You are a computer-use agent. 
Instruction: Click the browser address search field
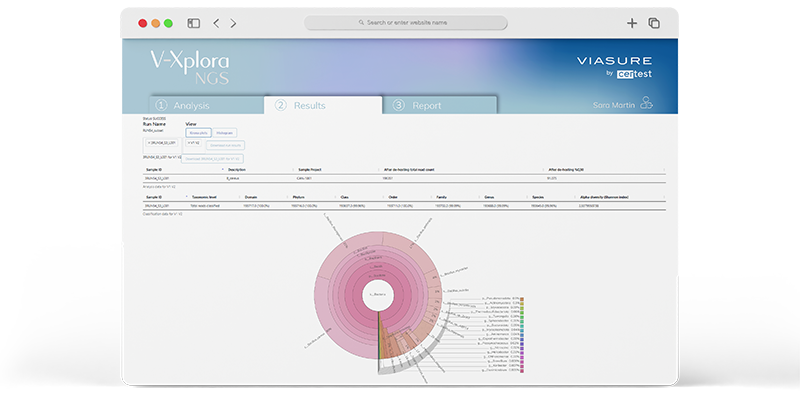click(x=406, y=23)
